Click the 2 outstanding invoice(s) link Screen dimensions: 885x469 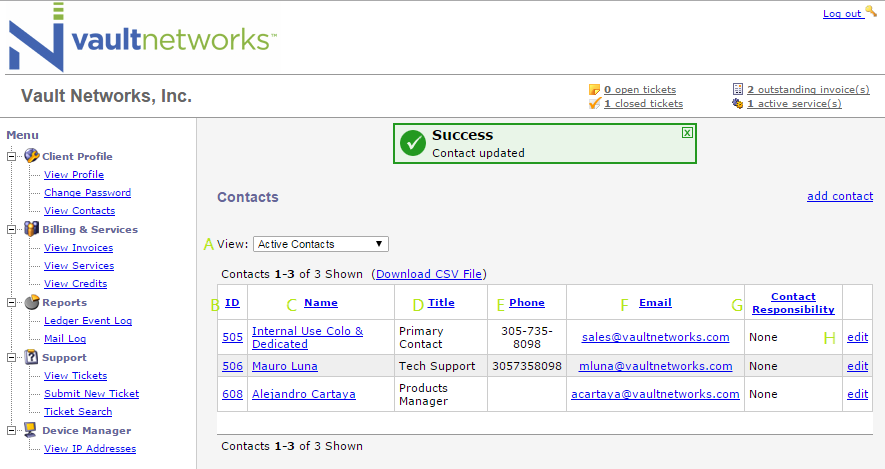click(x=808, y=89)
